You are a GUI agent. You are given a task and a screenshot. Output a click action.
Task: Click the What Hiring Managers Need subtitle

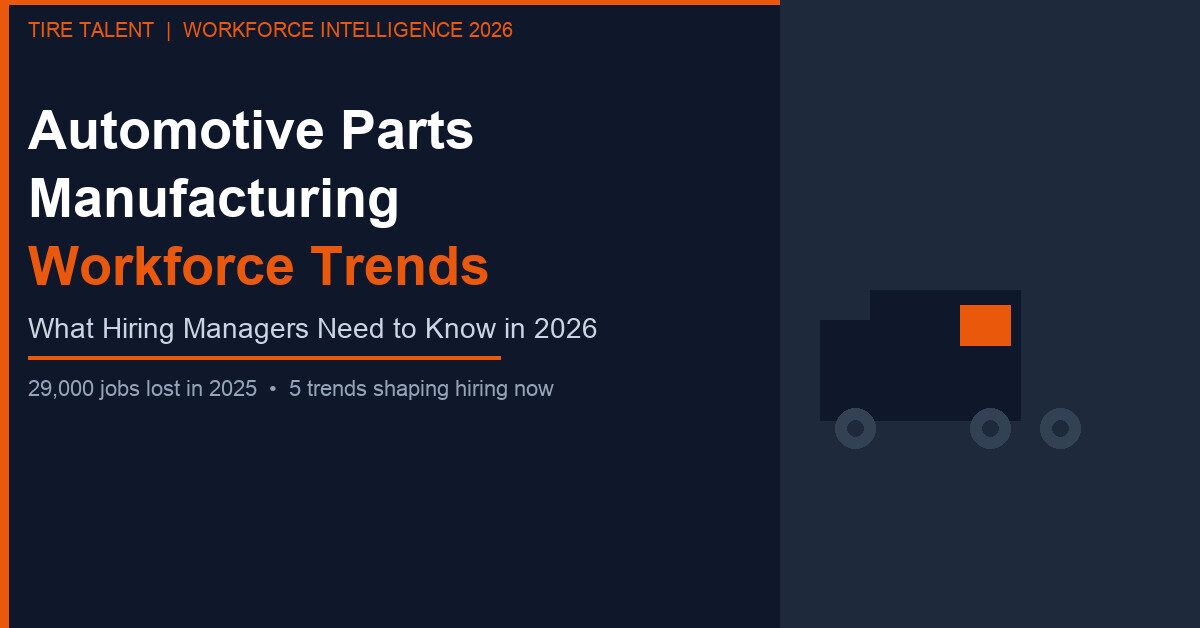click(312, 329)
